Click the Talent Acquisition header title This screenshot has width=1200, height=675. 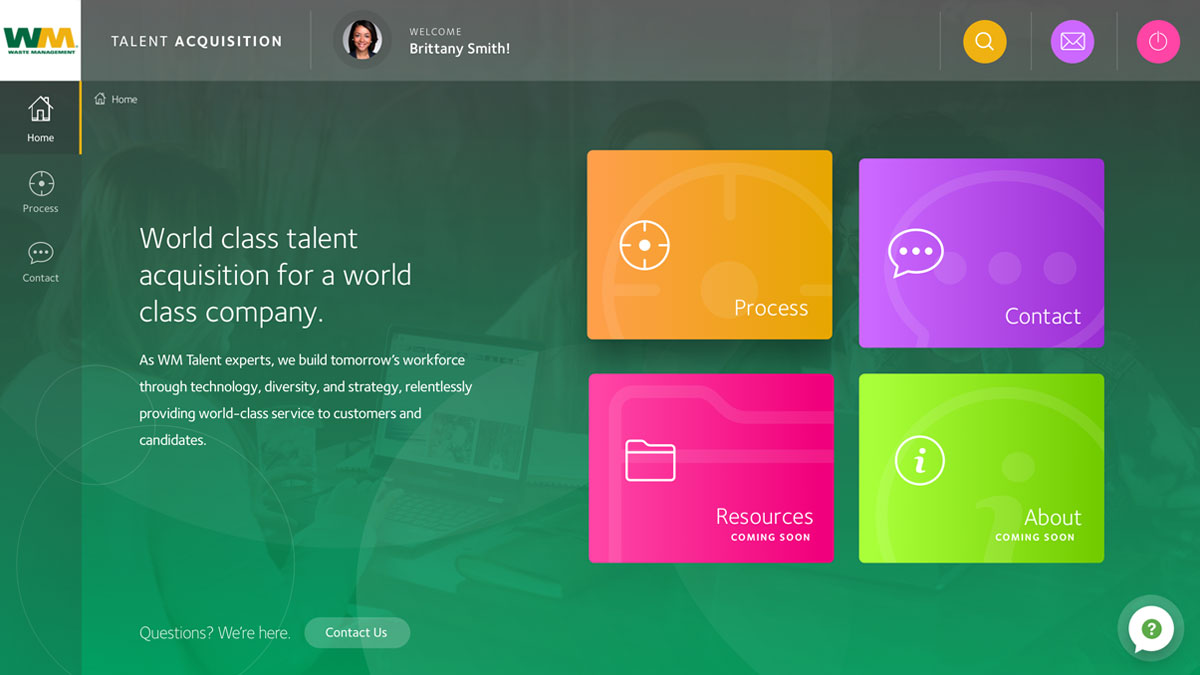[195, 41]
